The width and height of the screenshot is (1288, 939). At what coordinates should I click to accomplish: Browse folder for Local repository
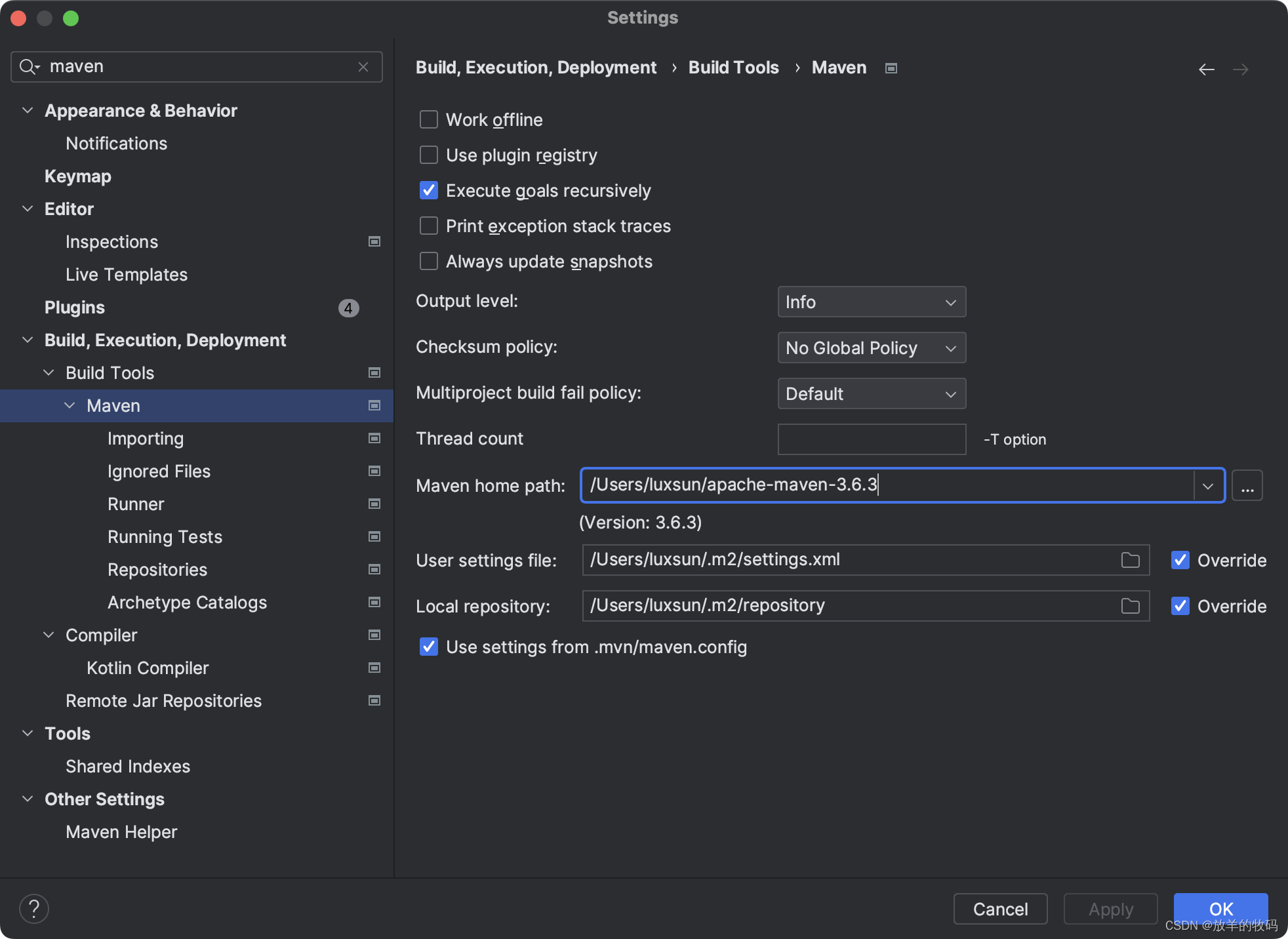click(1130, 606)
